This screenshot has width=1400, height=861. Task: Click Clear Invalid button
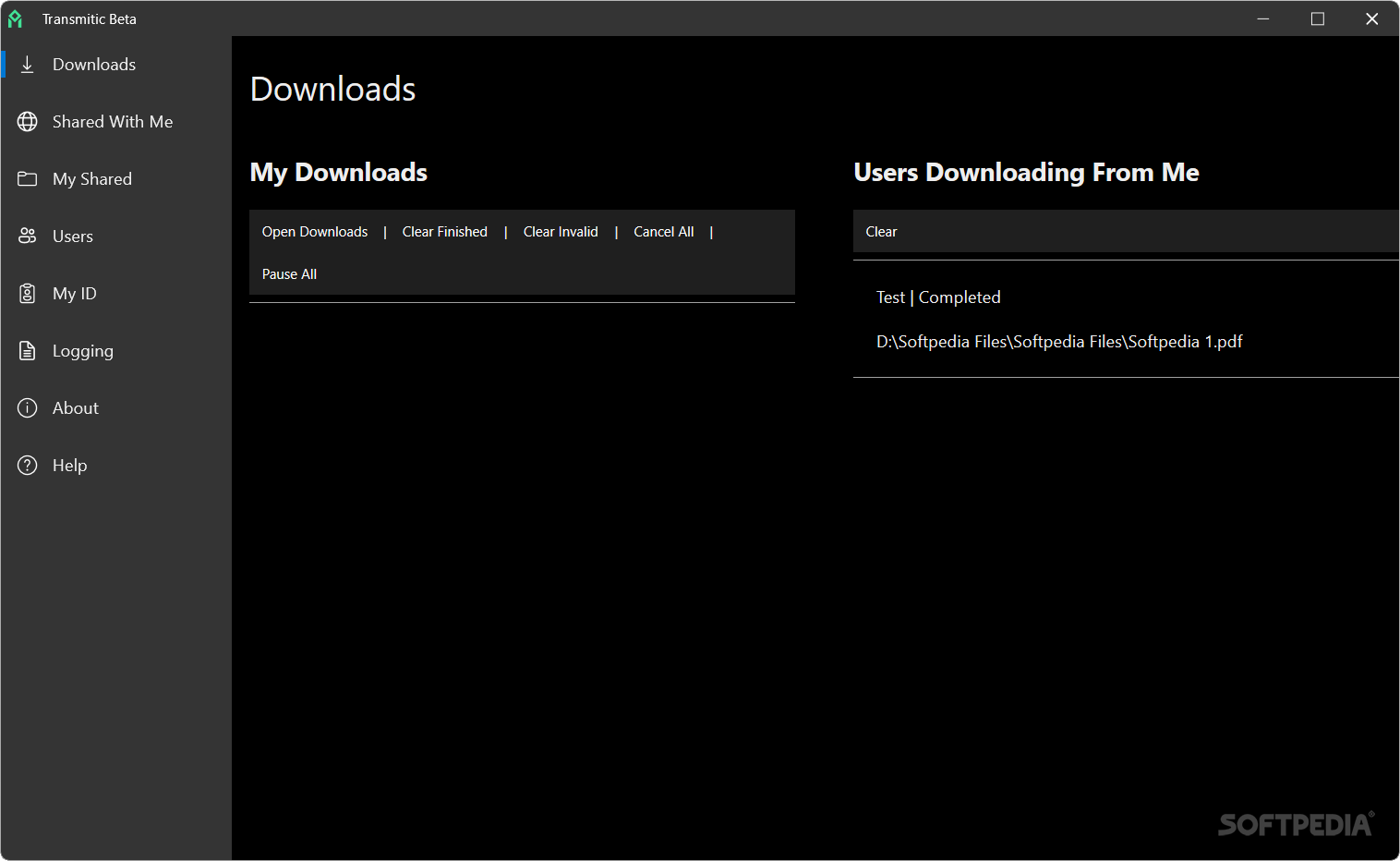(561, 232)
